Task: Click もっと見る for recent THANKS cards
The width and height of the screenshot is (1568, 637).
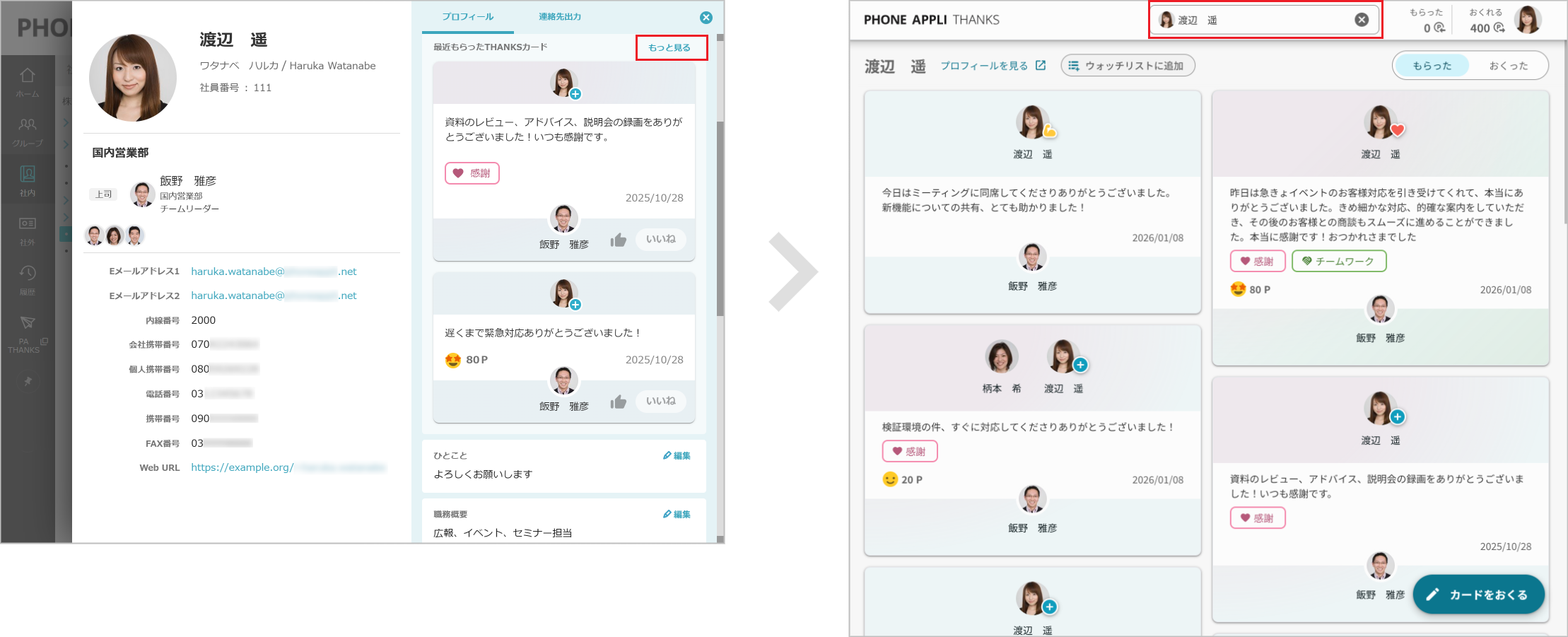Action: [670, 47]
